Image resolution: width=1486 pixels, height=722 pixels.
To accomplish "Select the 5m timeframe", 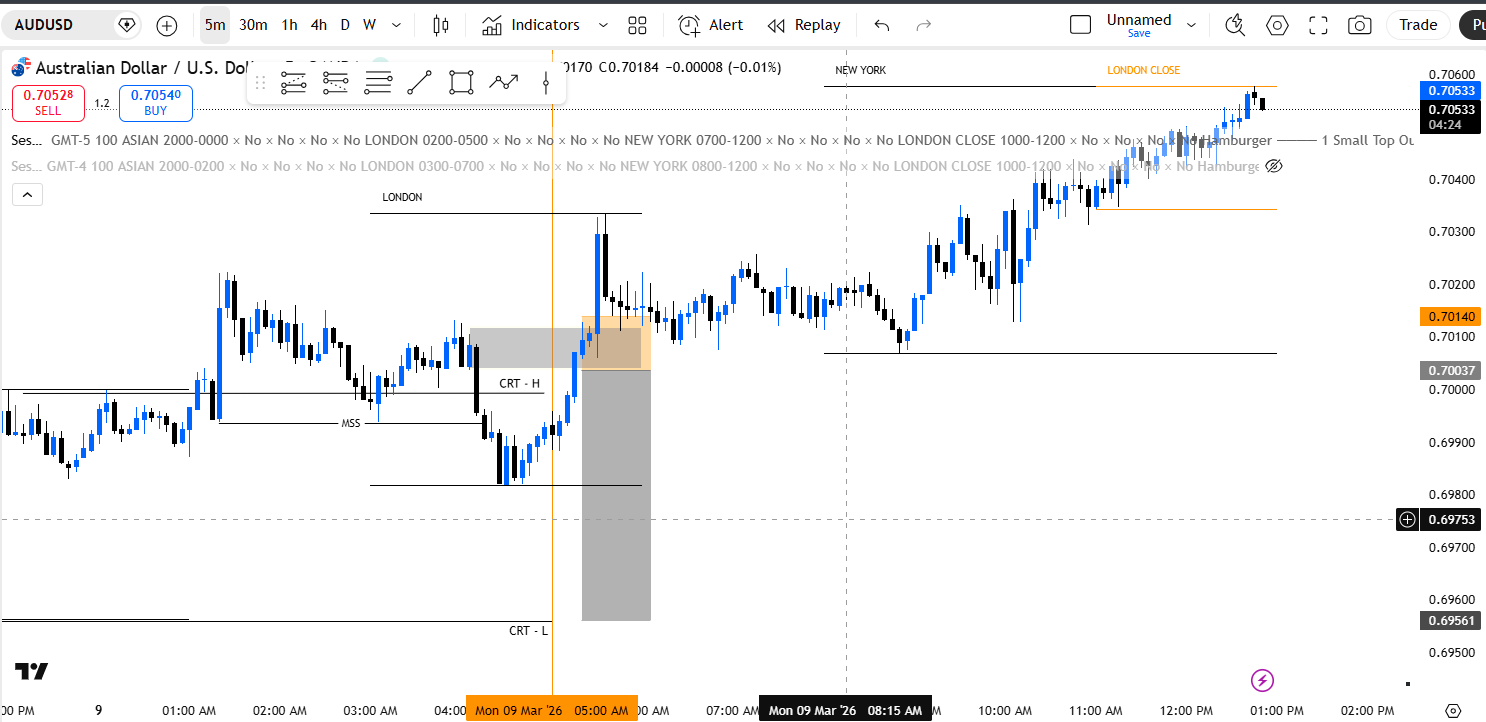I will pyautogui.click(x=215, y=25).
